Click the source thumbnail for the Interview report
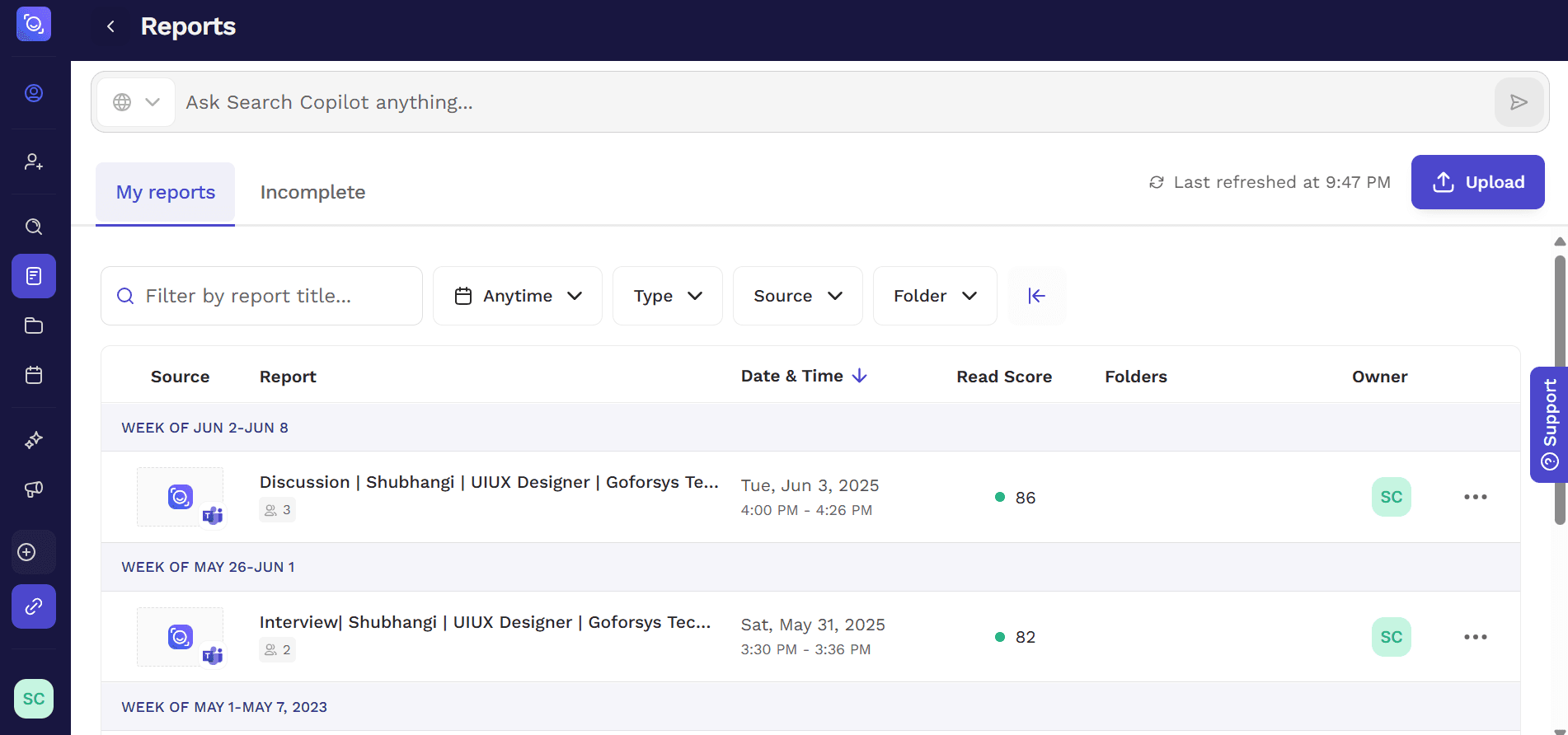The width and height of the screenshot is (1568, 735). click(x=180, y=637)
